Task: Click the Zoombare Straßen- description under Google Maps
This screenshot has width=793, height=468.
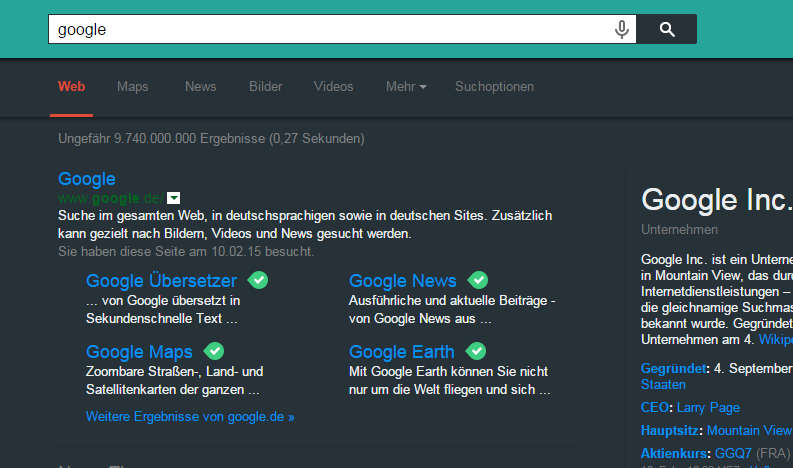Action: [174, 380]
